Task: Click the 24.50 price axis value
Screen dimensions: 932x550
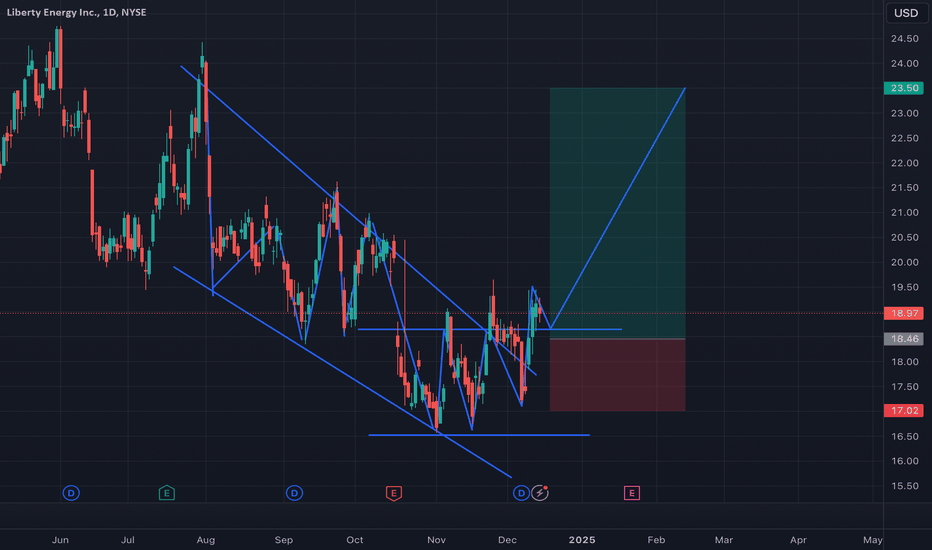Action: pos(904,39)
